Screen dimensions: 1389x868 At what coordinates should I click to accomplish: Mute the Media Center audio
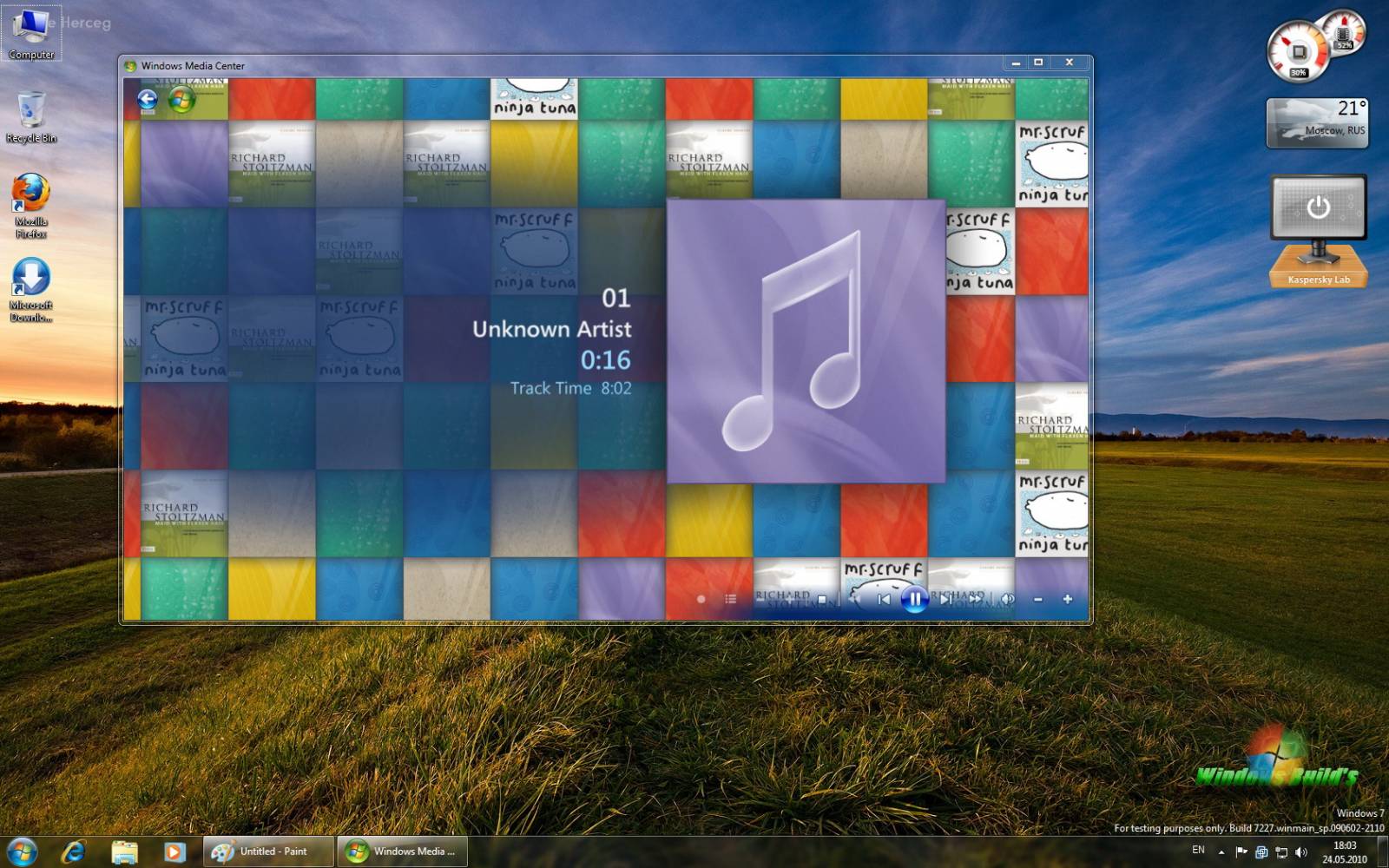(x=1008, y=599)
